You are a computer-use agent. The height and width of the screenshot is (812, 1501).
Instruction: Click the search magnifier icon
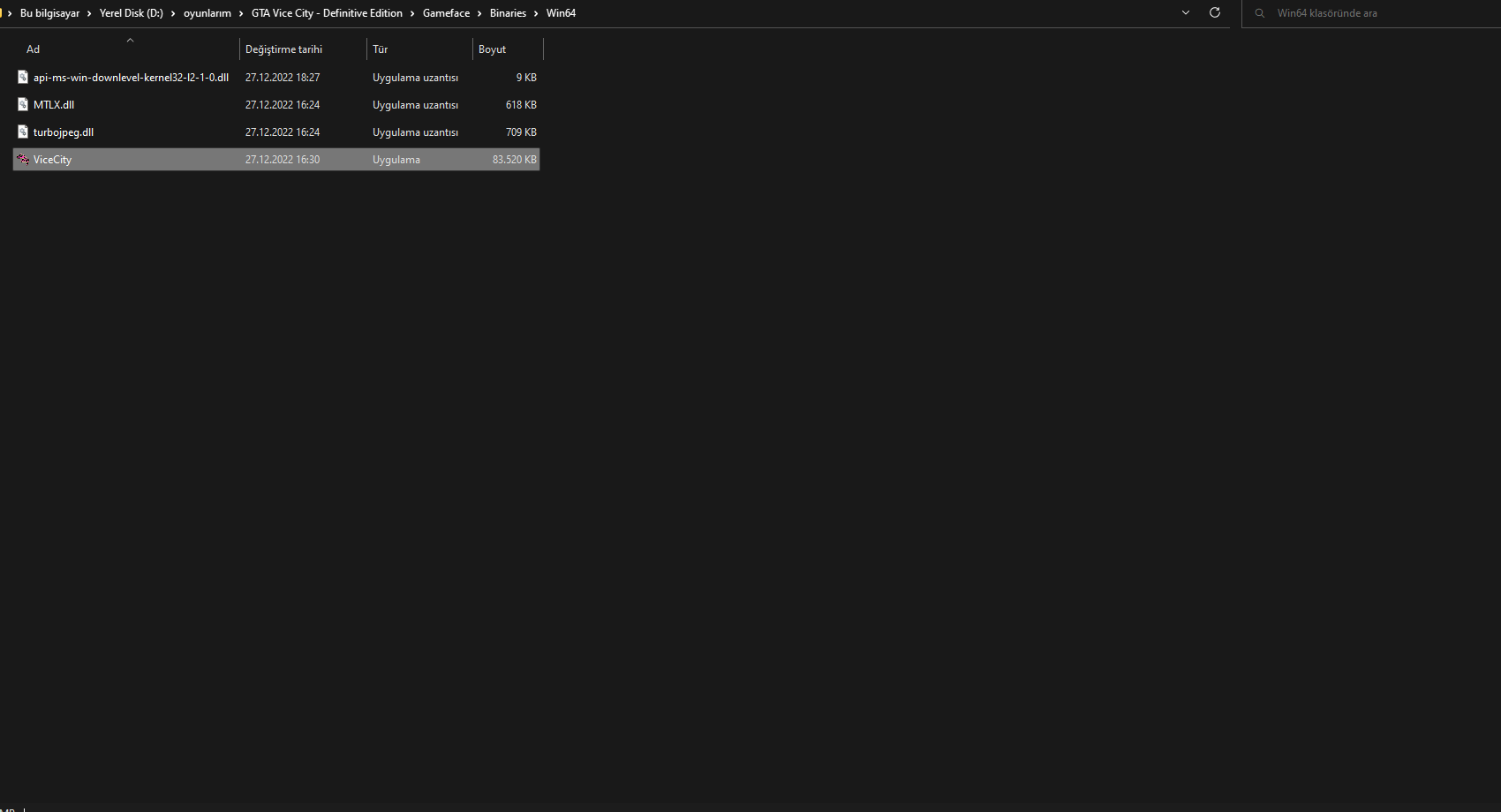(1260, 13)
